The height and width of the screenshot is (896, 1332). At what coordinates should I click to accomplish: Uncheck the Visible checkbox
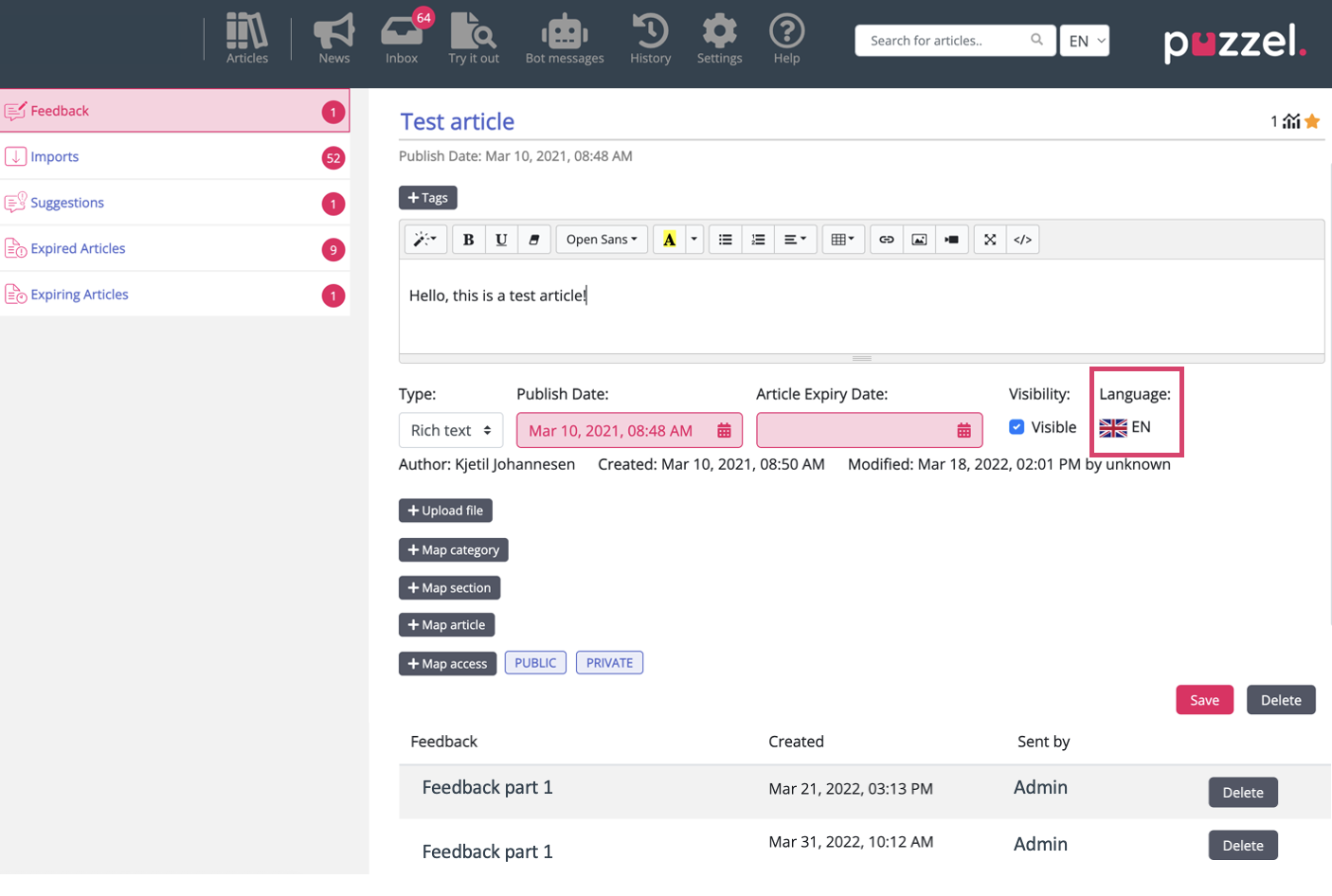pos(1017,427)
